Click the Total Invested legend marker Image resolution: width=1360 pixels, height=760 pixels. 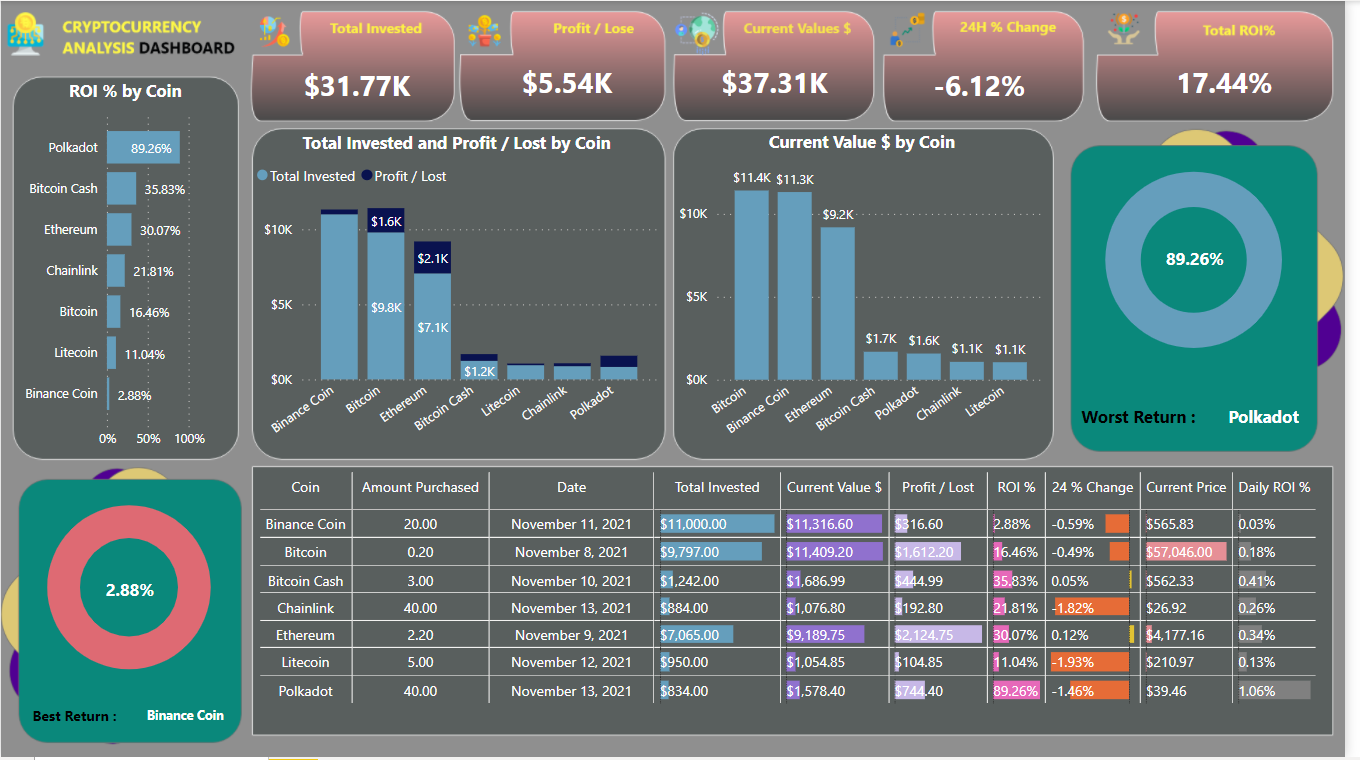pyautogui.click(x=263, y=176)
